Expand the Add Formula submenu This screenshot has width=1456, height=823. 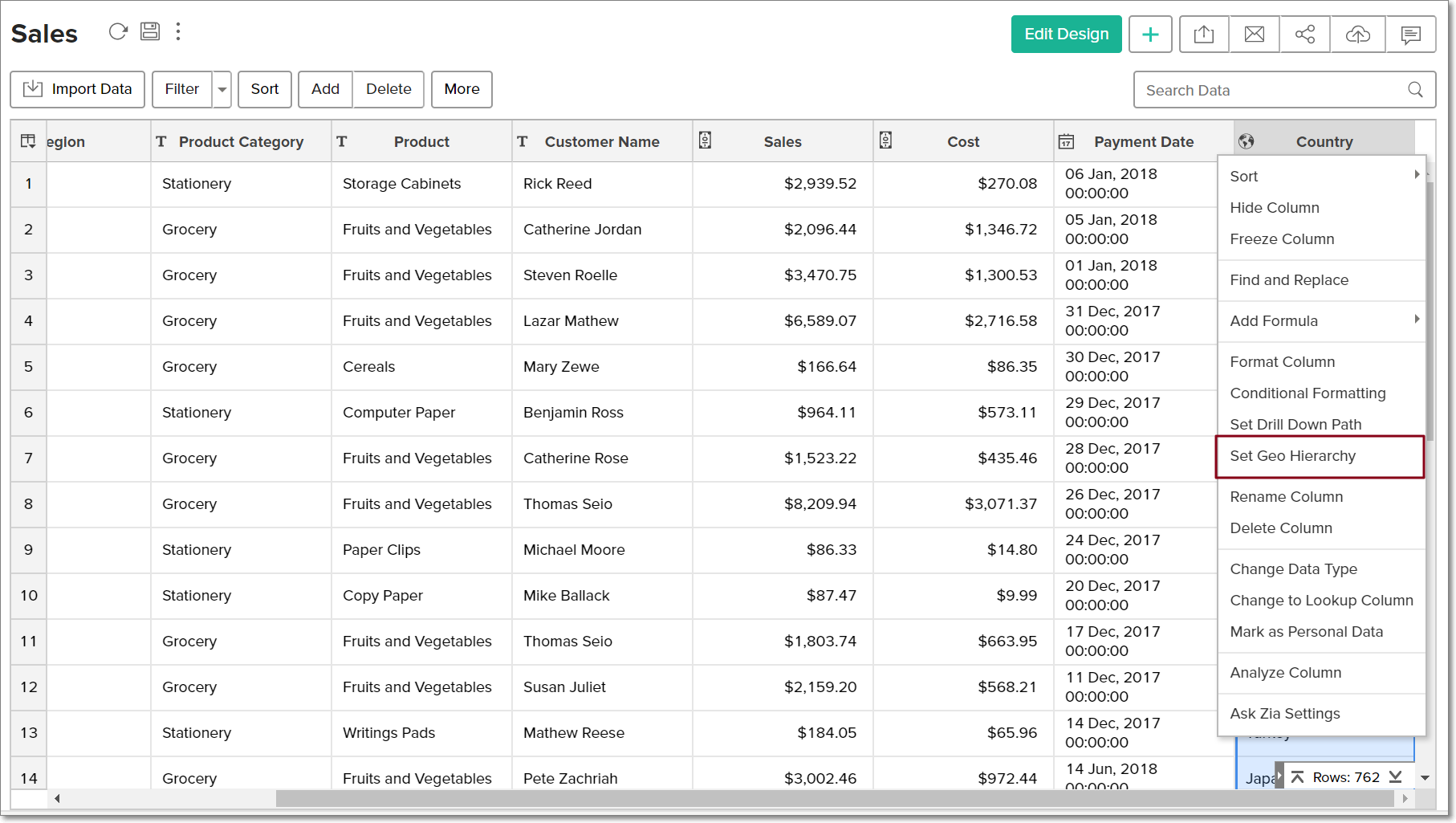click(x=1320, y=321)
